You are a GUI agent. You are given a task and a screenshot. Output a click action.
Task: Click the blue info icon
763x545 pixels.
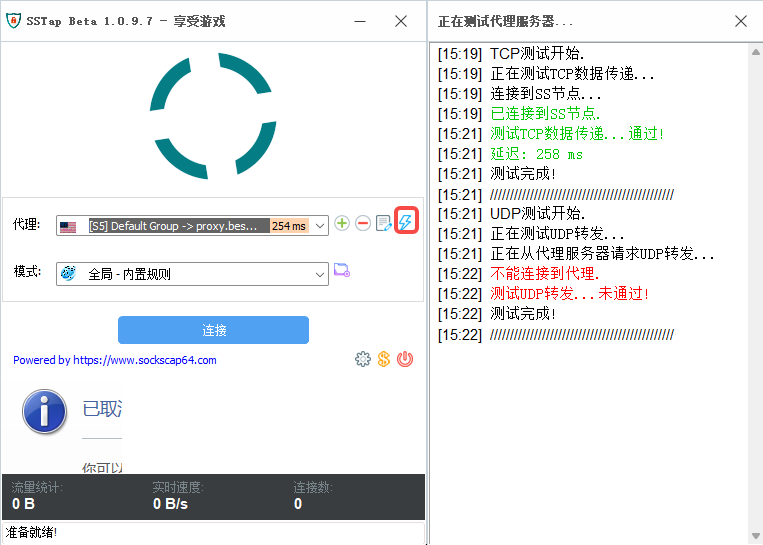[44, 412]
